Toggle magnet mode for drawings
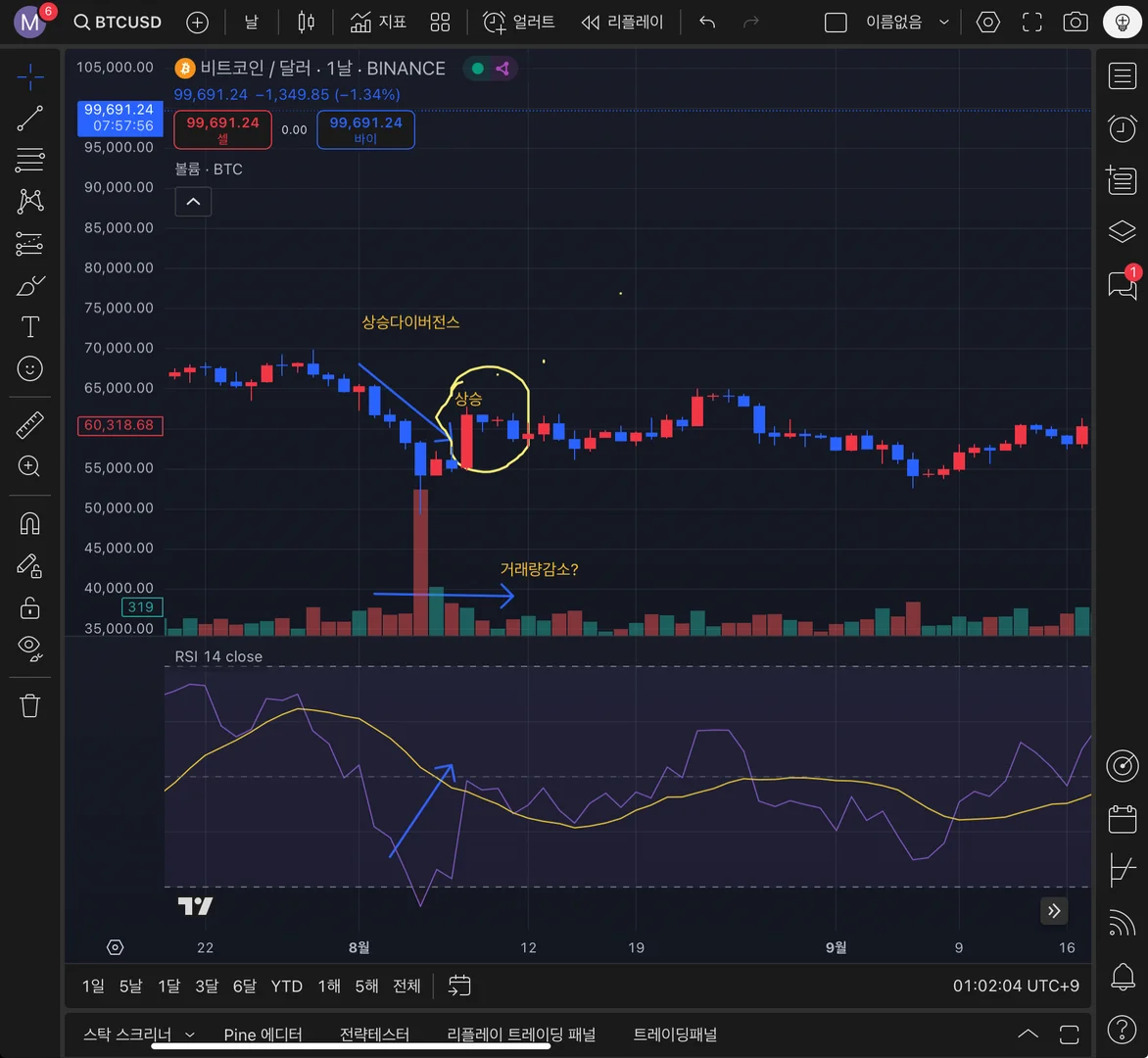This screenshot has height=1058, width=1148. pyautogui.click(x=30, y=523)
